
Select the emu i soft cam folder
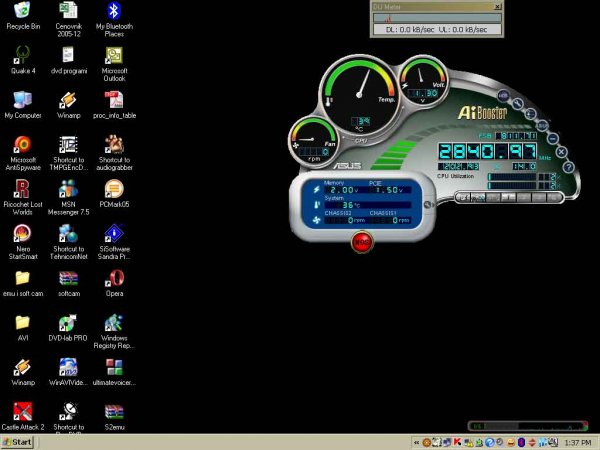23,283
